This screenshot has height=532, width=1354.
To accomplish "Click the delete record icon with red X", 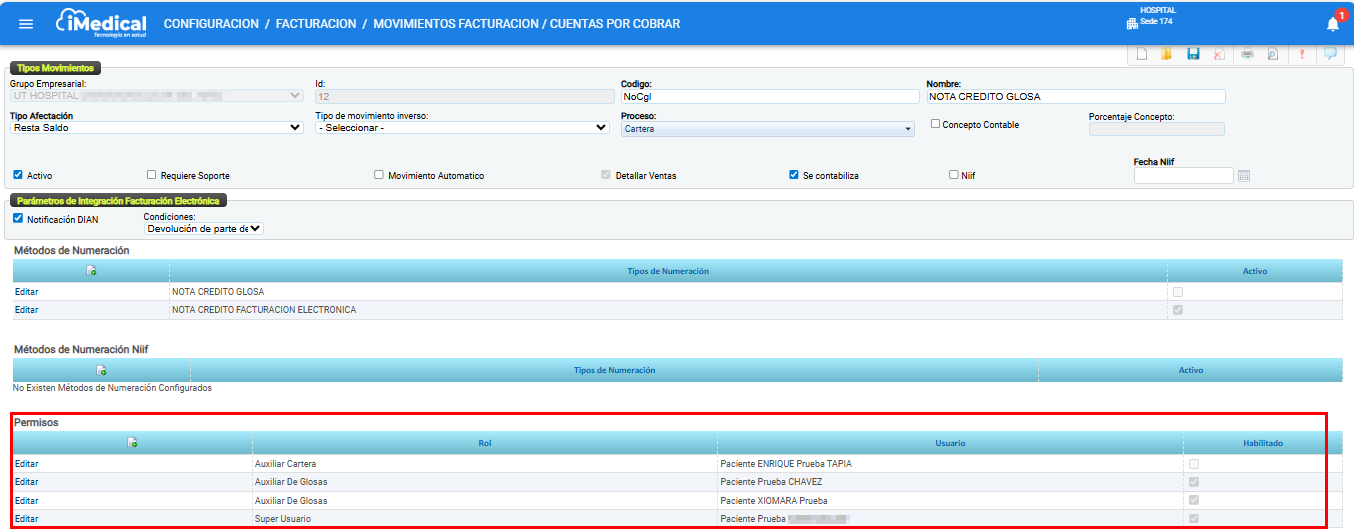I will (1219, 55).
